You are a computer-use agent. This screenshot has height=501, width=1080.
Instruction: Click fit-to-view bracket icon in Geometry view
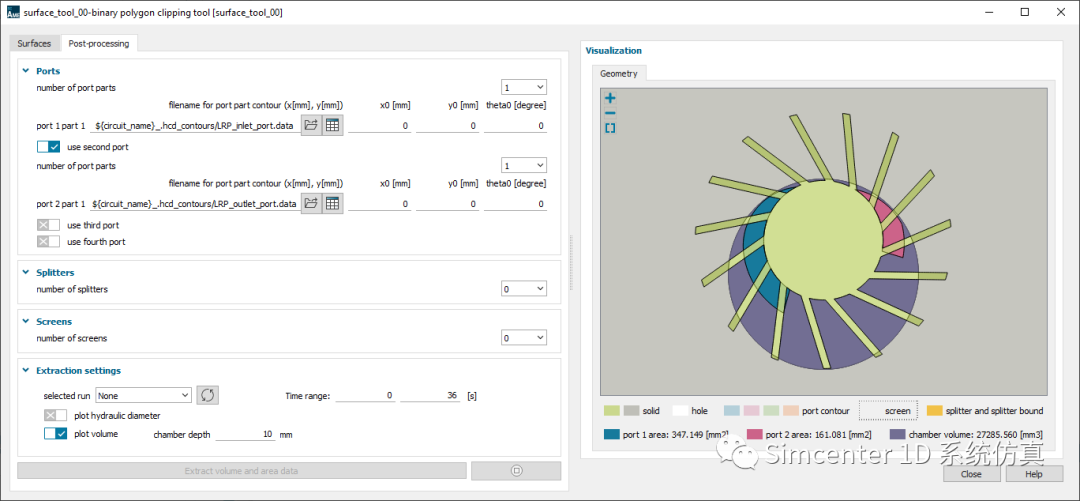610,128
